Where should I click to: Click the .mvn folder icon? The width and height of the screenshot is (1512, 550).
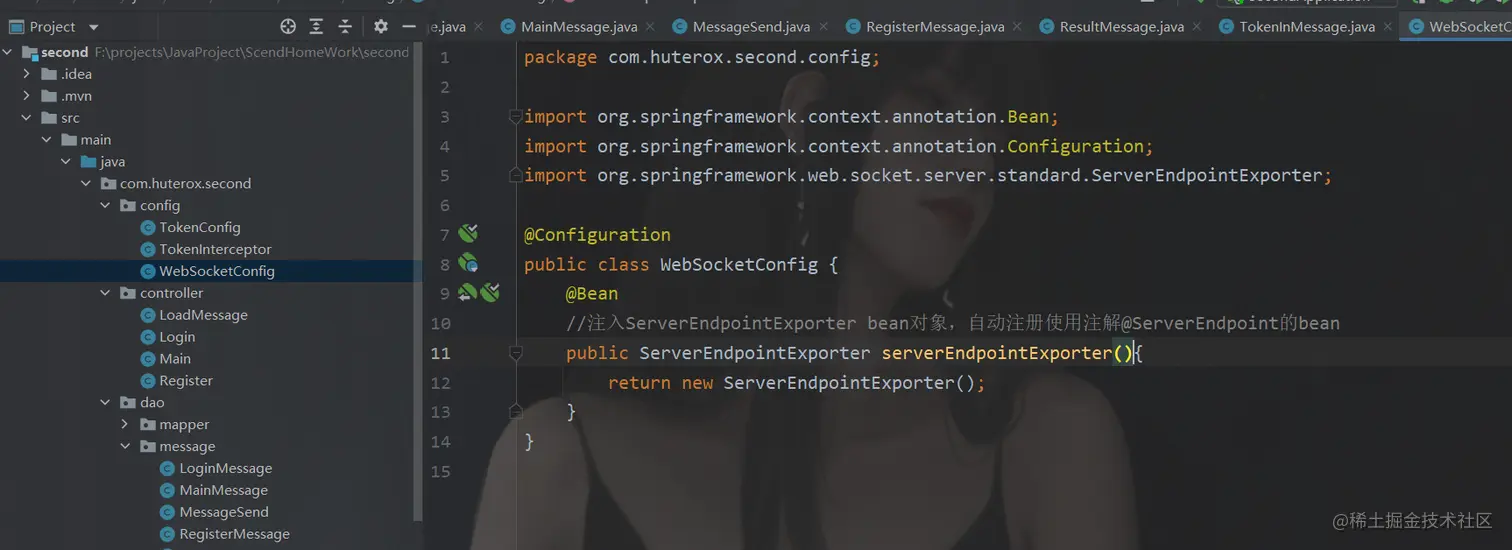coord(49,96)
